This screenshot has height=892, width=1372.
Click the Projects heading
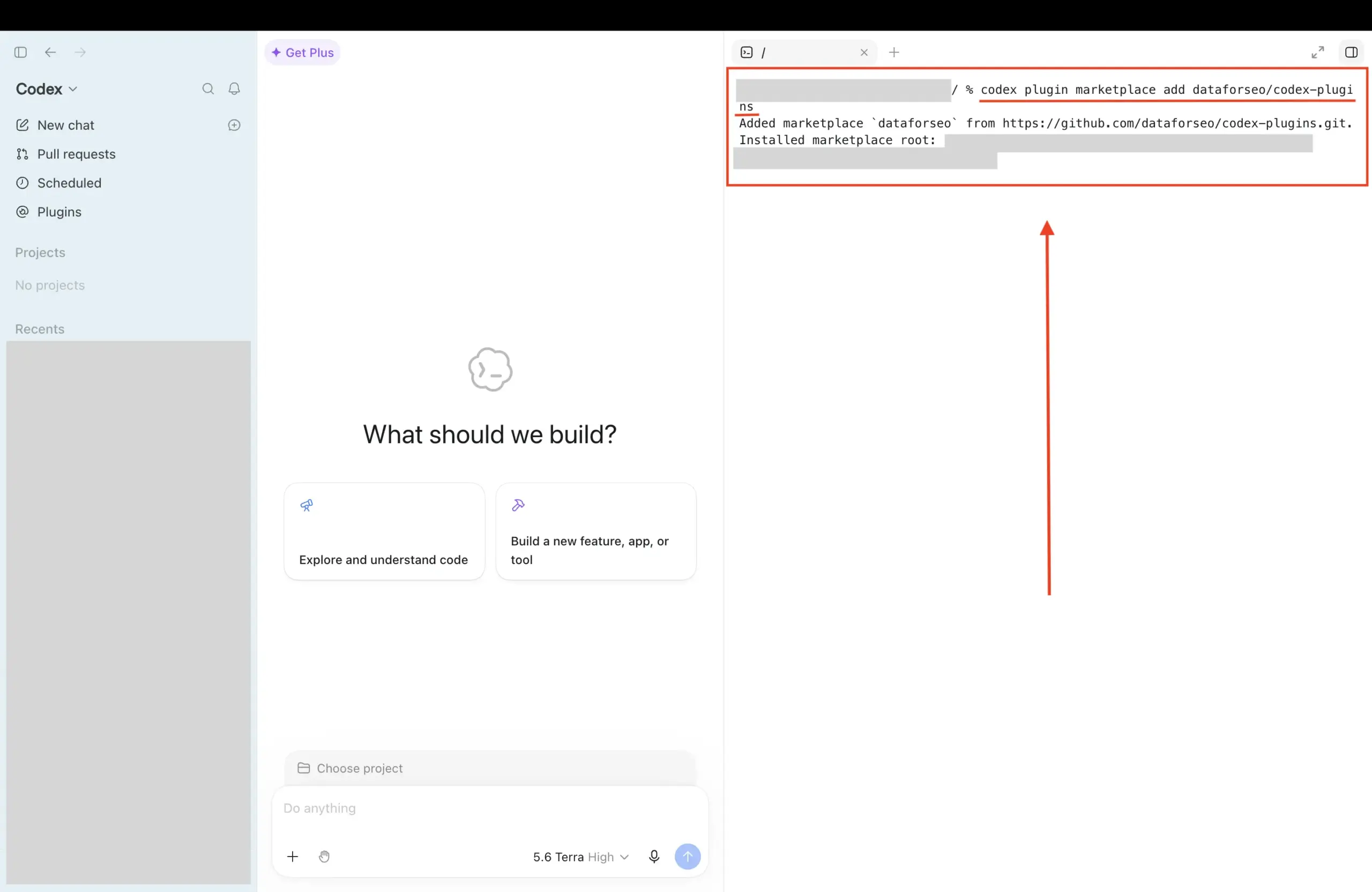40,252
